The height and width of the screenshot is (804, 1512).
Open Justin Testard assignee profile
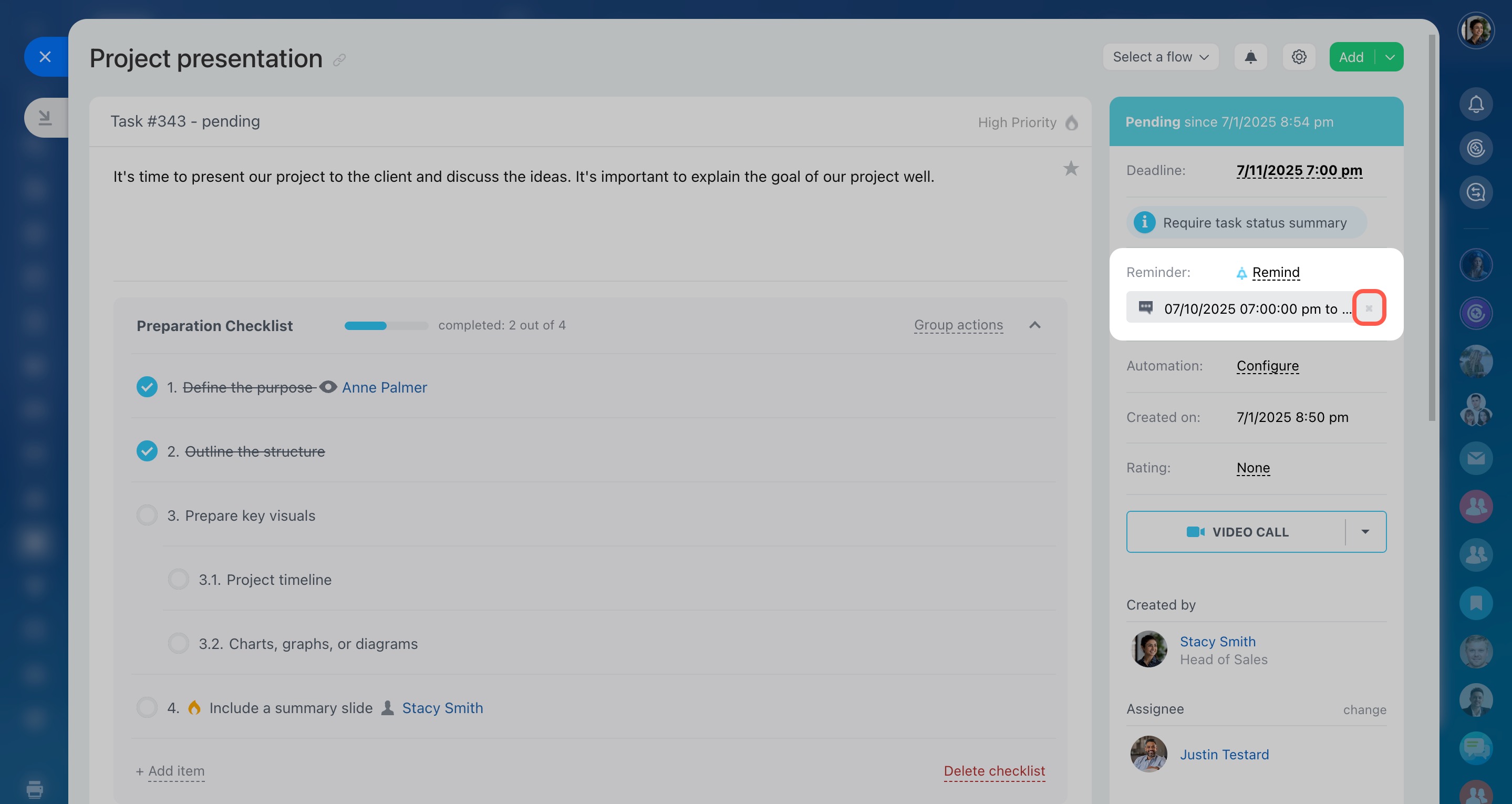pyautogui.click(x=1224, y=754)
